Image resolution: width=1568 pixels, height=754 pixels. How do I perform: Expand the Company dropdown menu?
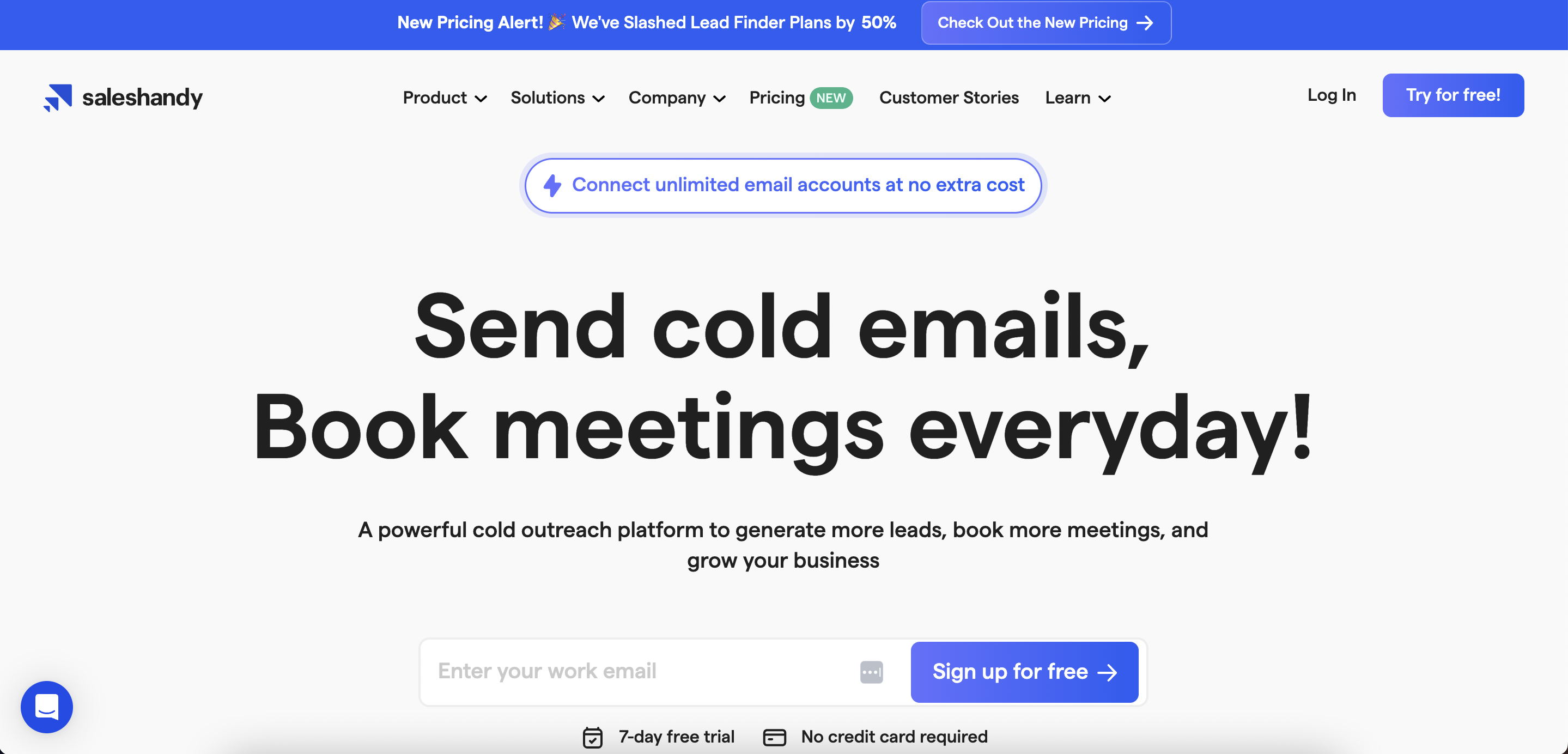[x=677, y=97]
